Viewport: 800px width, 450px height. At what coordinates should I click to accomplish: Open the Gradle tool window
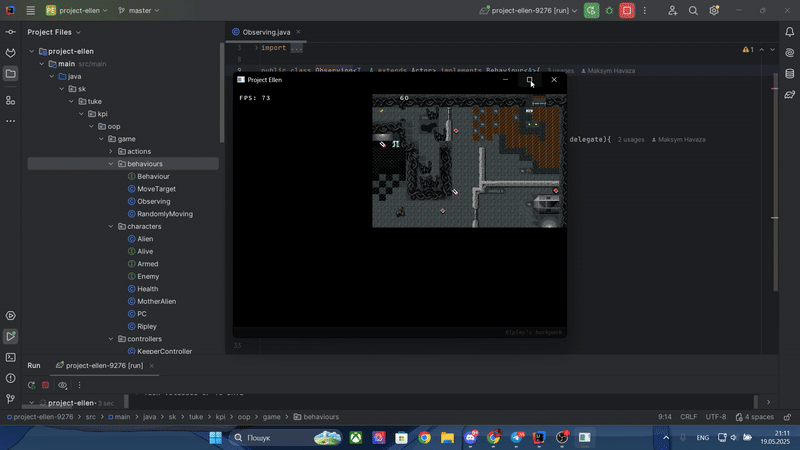(x=789, y=94)
